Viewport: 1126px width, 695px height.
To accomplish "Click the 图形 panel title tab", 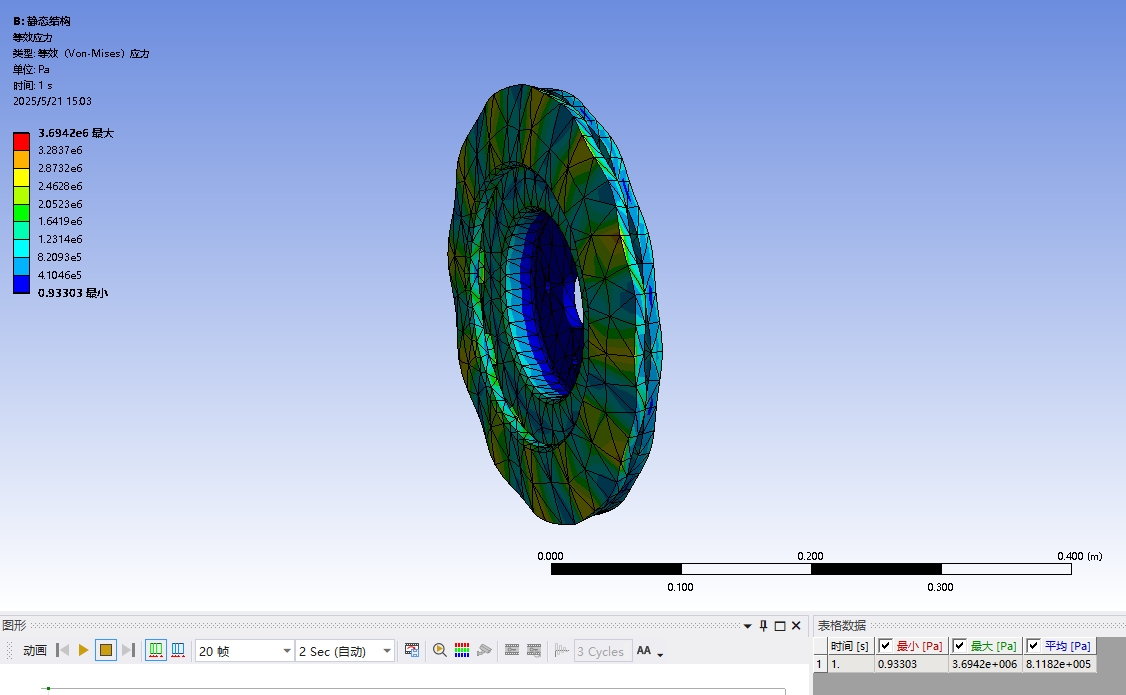I will (14, 625).
